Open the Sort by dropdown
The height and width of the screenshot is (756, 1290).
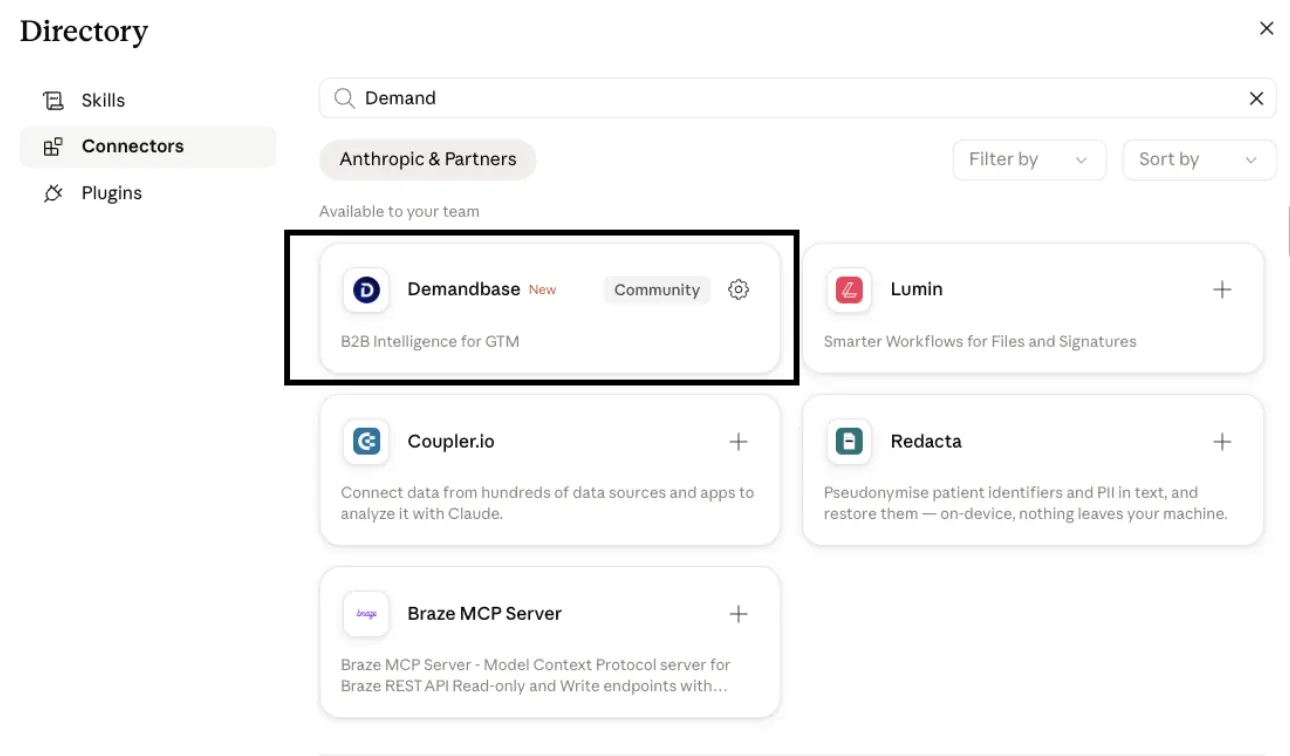tap(1199, 160)
